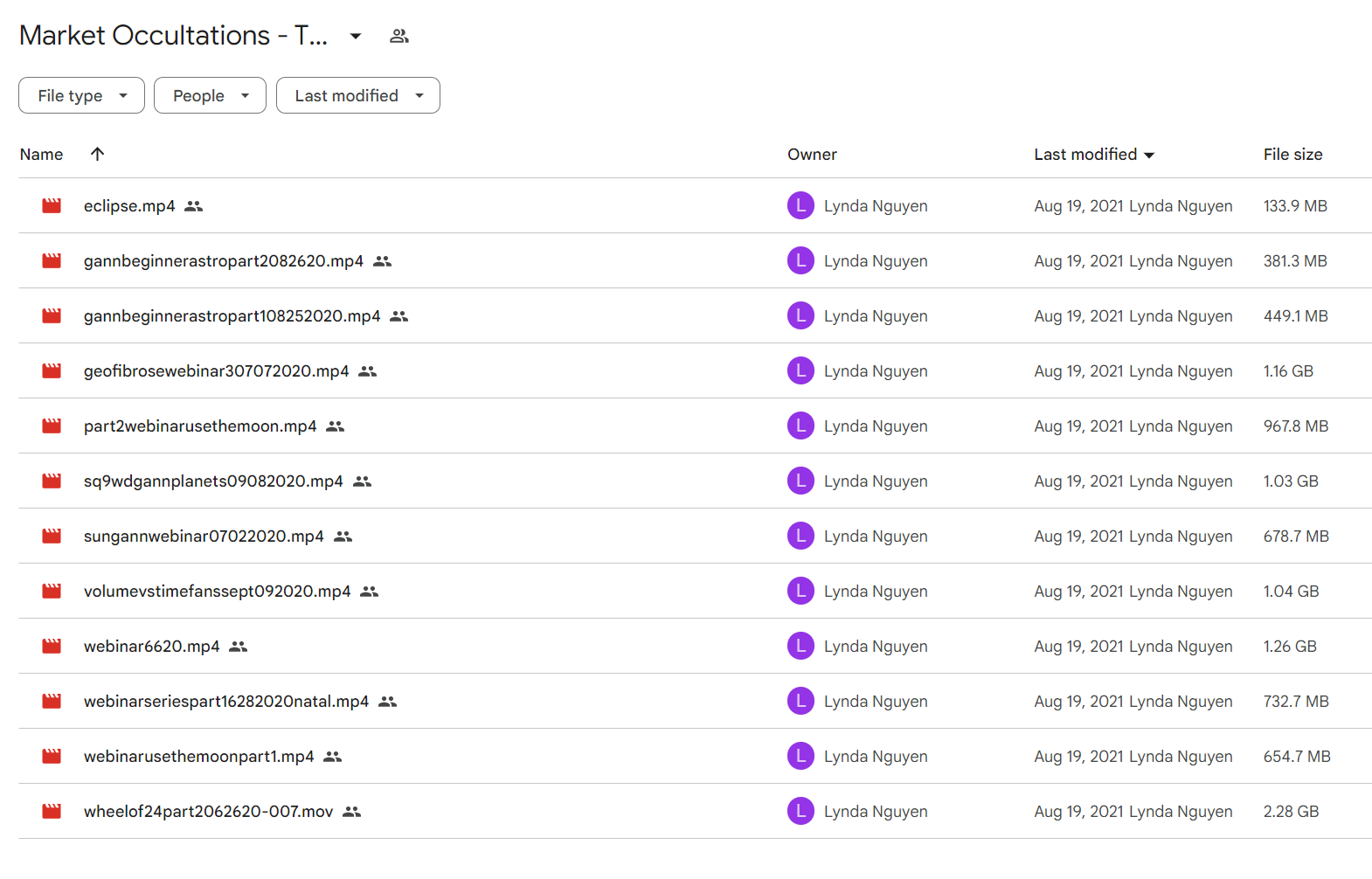Sort by the Name column header

41,155
